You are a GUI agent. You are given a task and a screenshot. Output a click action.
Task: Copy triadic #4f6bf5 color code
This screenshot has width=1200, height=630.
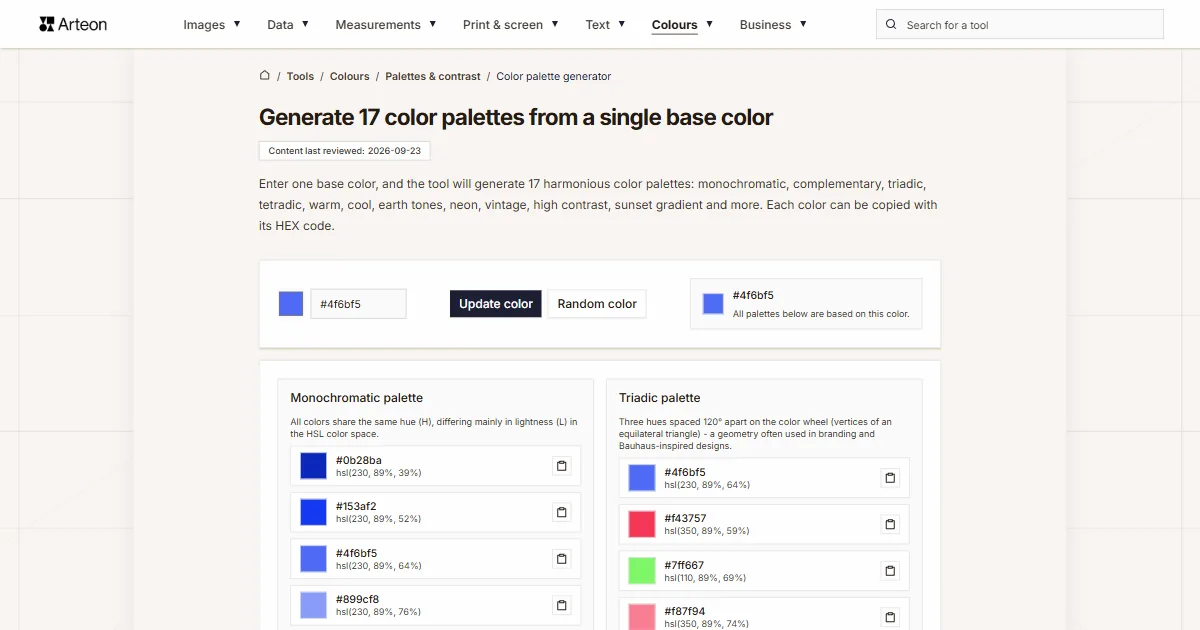[x=890, y=478]
